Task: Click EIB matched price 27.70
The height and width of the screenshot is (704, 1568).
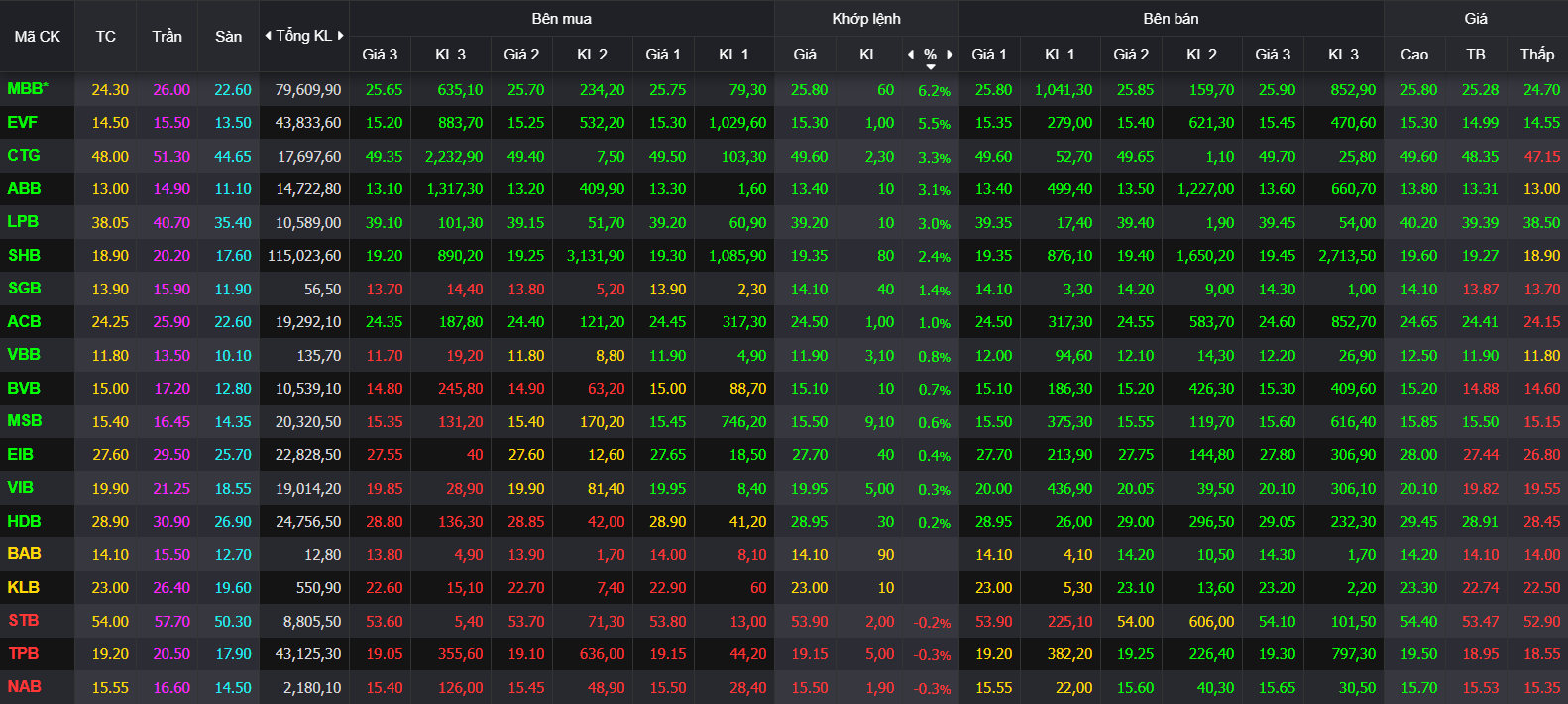Action: click(x=809, y=455)
